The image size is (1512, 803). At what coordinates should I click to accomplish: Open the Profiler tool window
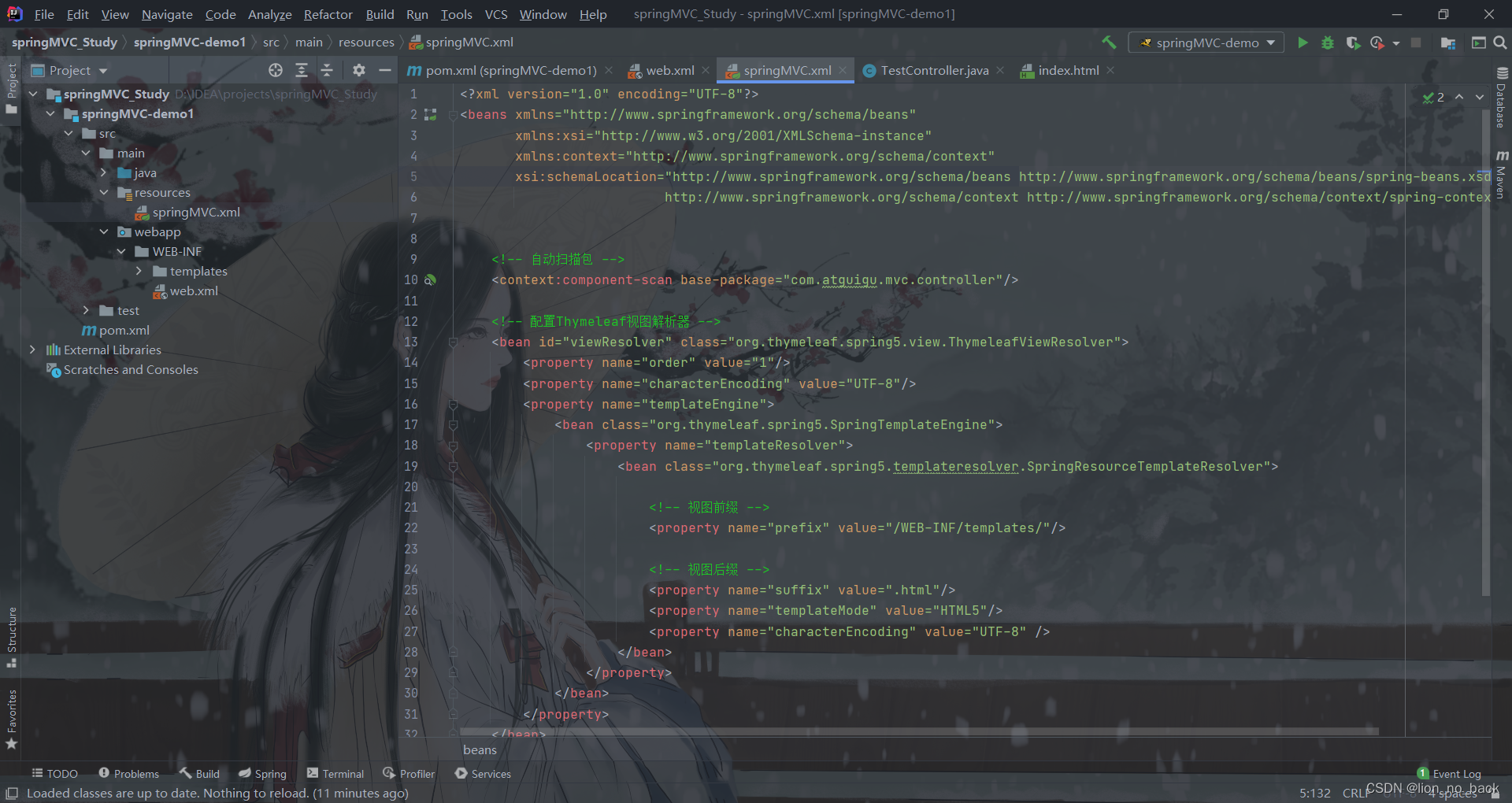[409, 774]
